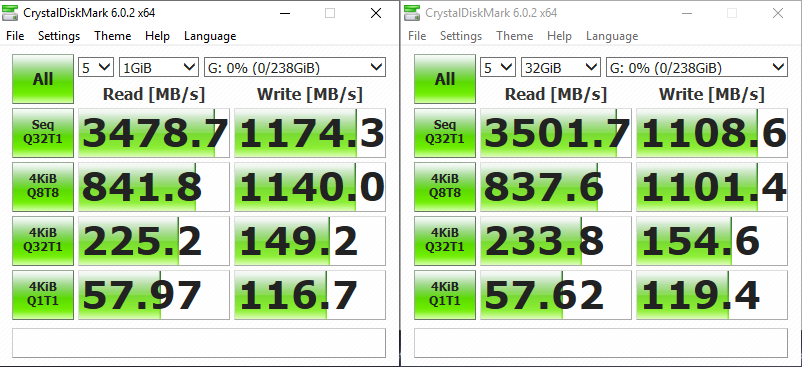The height and width of the screenshot is (367, 802).
Task: Start 4KiB Q1T1 test in right window
Action: click(x=445, y=295)
